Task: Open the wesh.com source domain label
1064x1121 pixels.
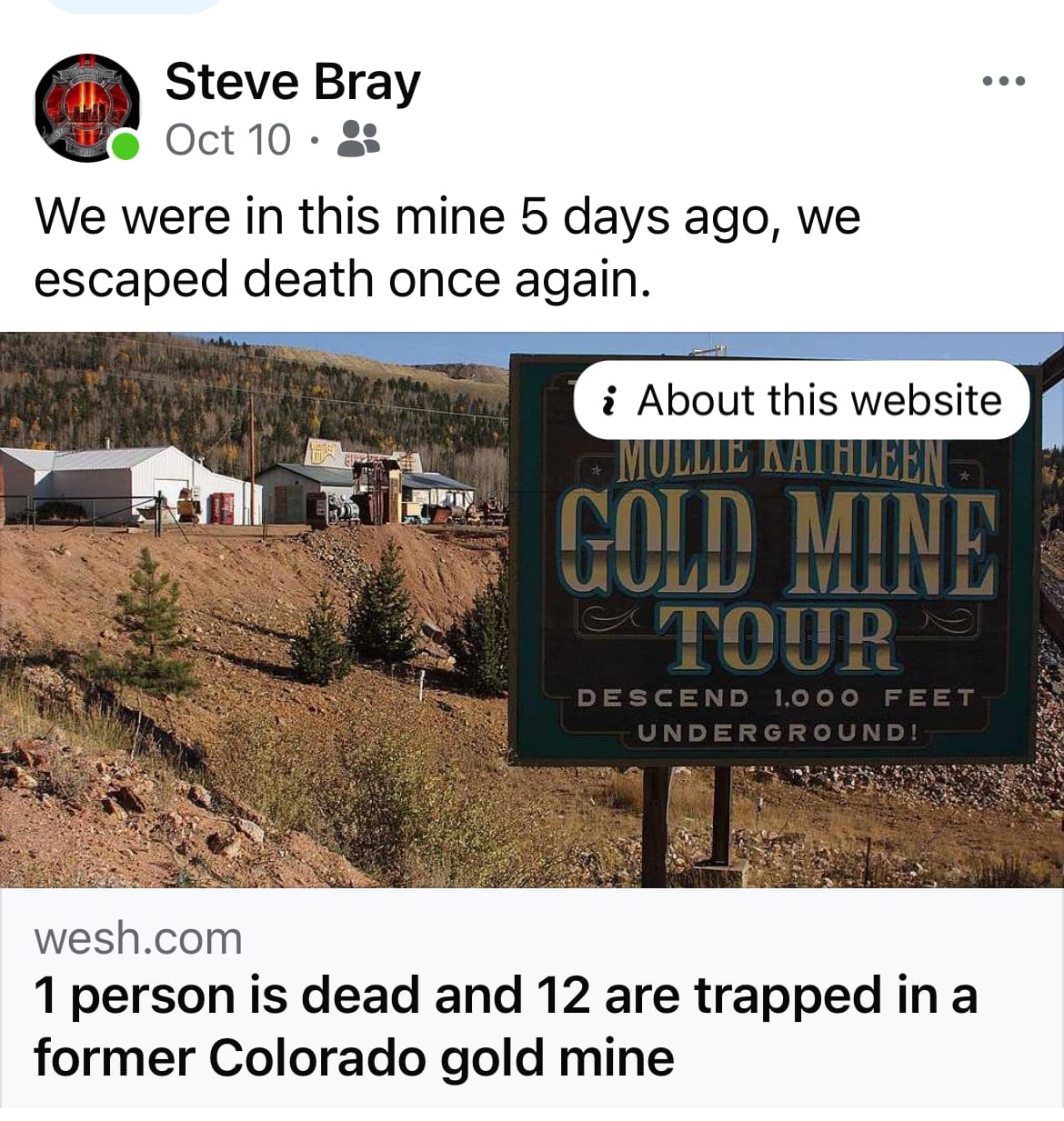Action: tap(138, 938)
